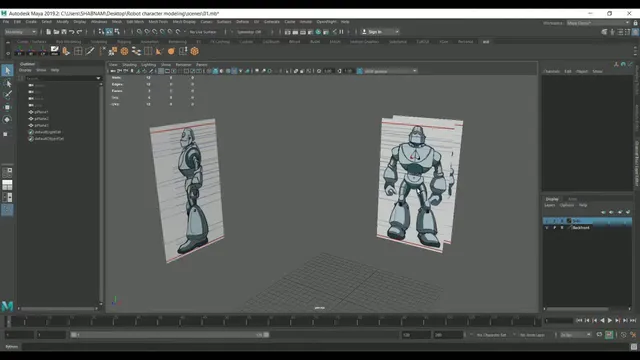Open the playback speed fps dropdown
Image resolution: width=640 pixels, height=360 pixels.
pos(576,335)
